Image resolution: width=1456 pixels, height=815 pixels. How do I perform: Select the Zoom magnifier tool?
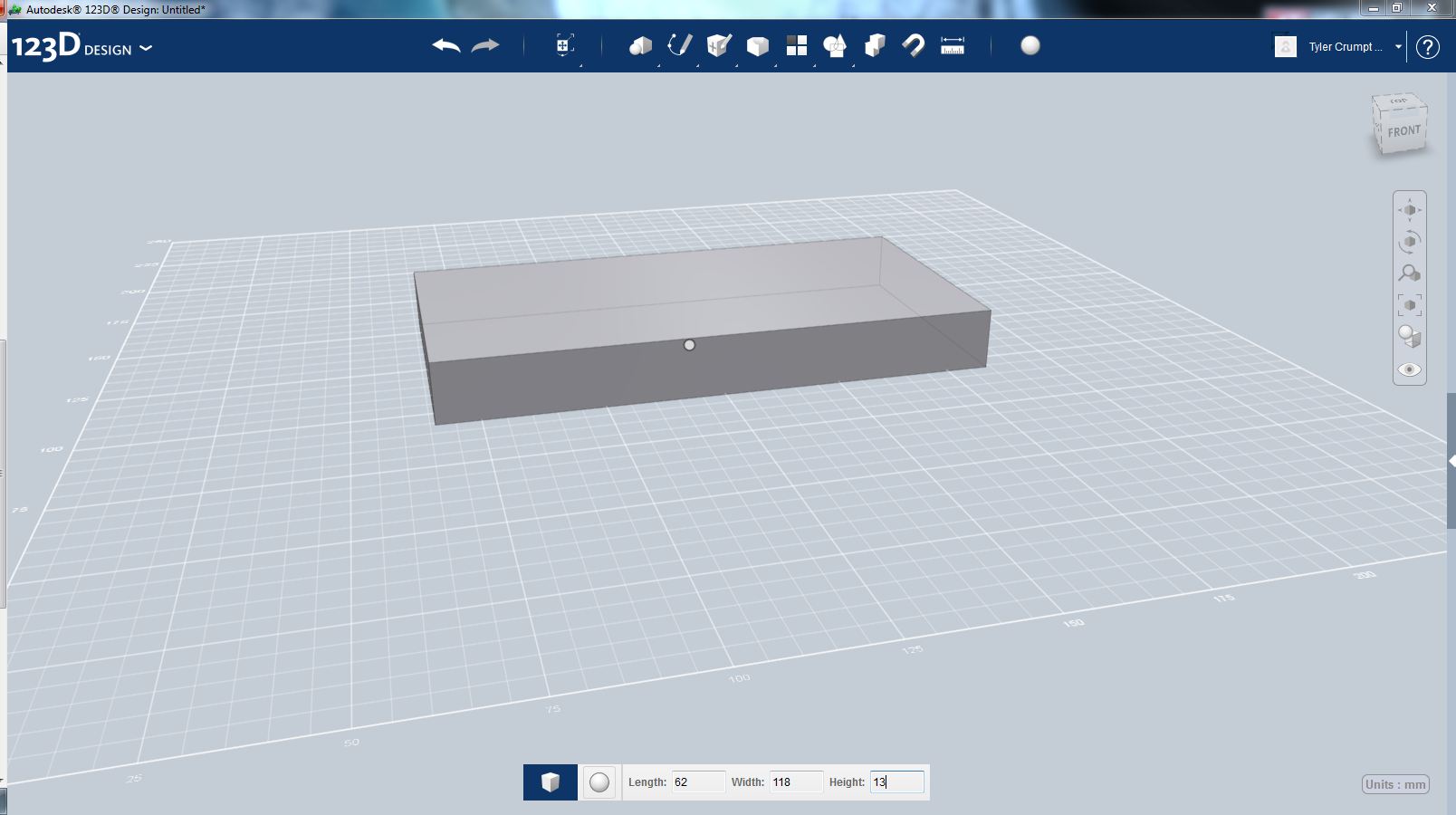coord(1410,273)
